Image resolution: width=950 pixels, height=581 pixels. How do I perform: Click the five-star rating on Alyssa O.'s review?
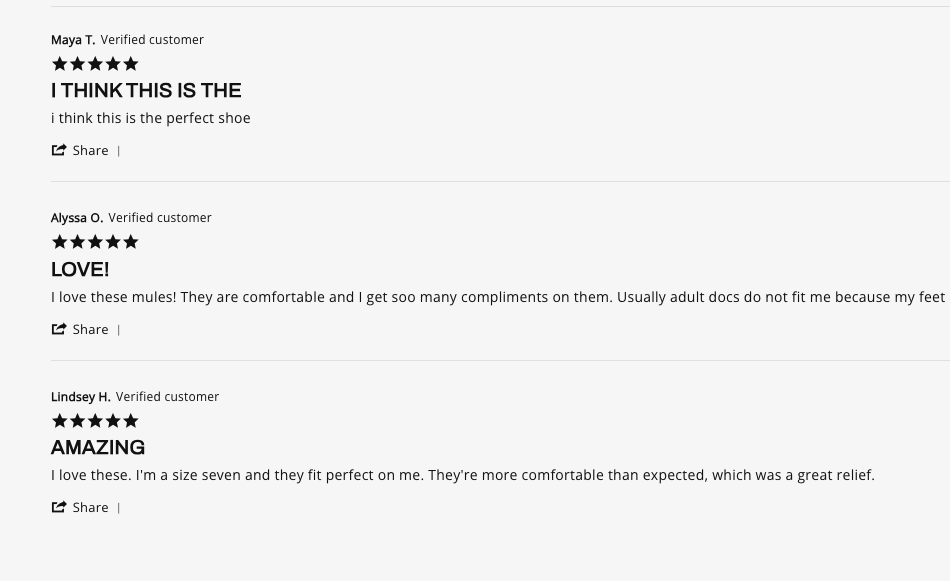[x=95, y=242]
